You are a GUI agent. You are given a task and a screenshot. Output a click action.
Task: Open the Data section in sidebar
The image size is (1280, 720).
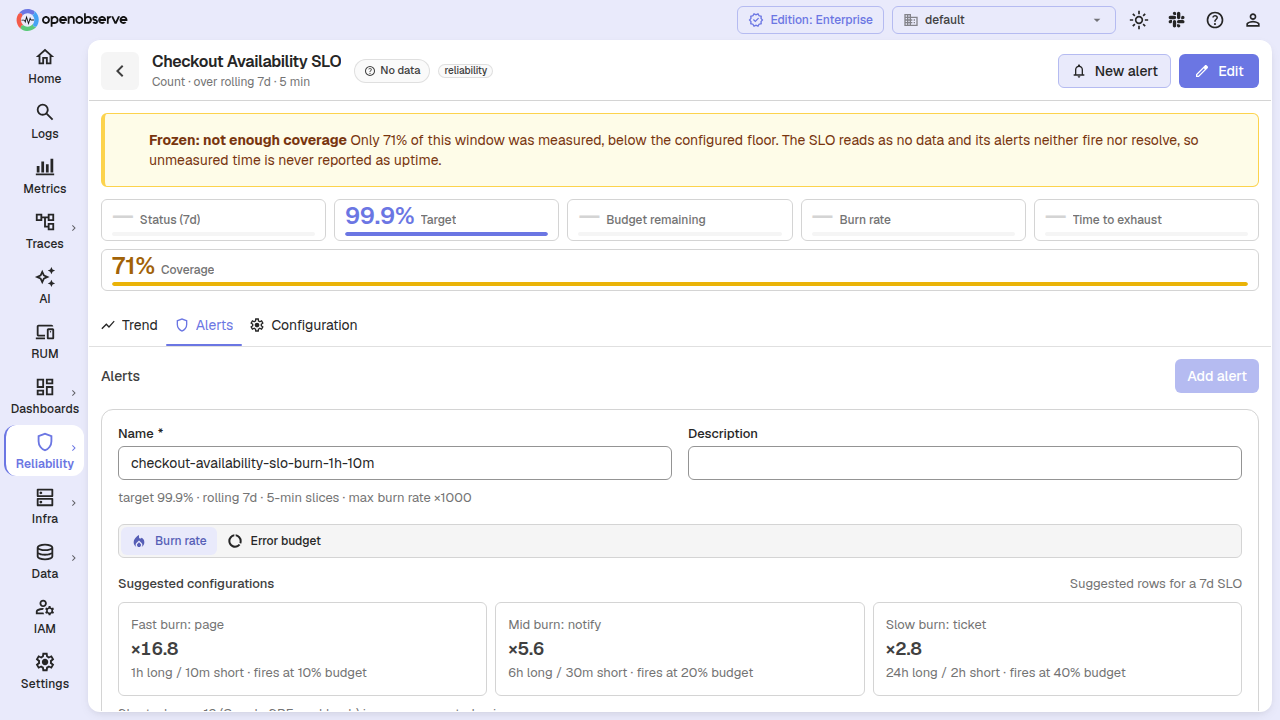click(44, 561)
